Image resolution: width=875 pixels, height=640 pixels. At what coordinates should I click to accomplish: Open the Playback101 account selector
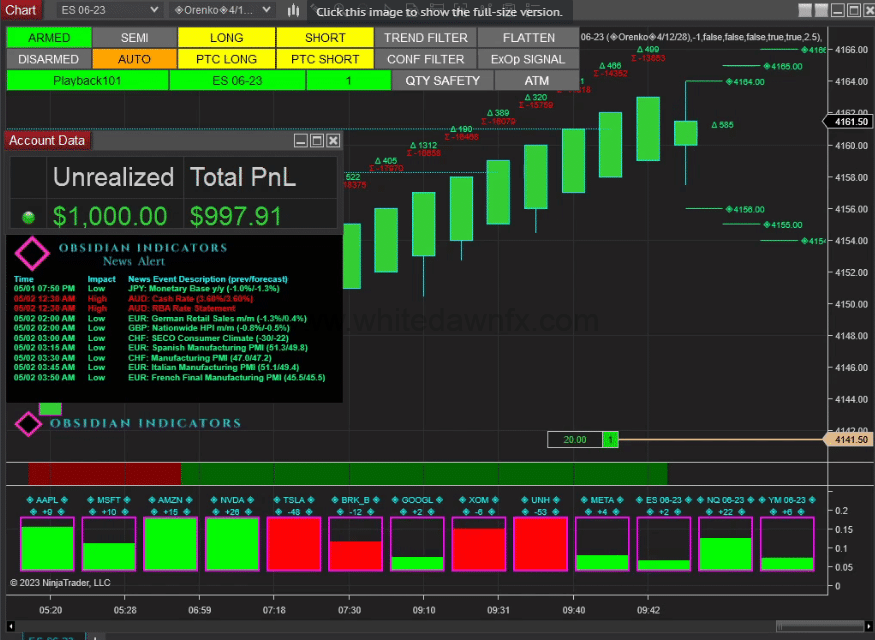coord(87,80)
